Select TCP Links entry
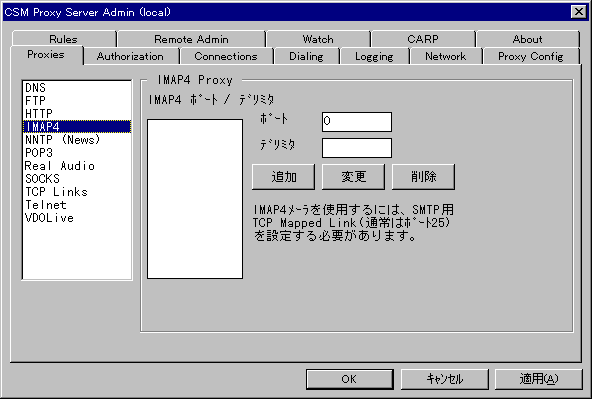The image size is (592, 399). pyautogui.click(x=77, y=192)
